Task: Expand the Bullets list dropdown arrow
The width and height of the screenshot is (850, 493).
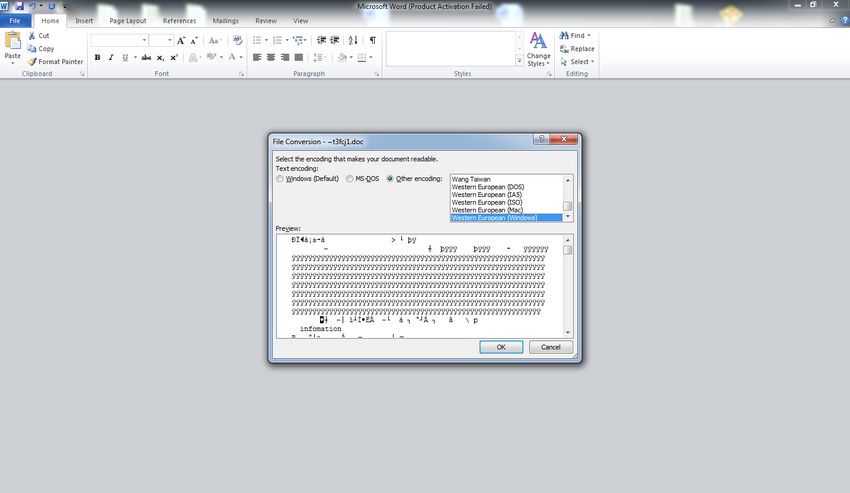Action: point(266,40)
